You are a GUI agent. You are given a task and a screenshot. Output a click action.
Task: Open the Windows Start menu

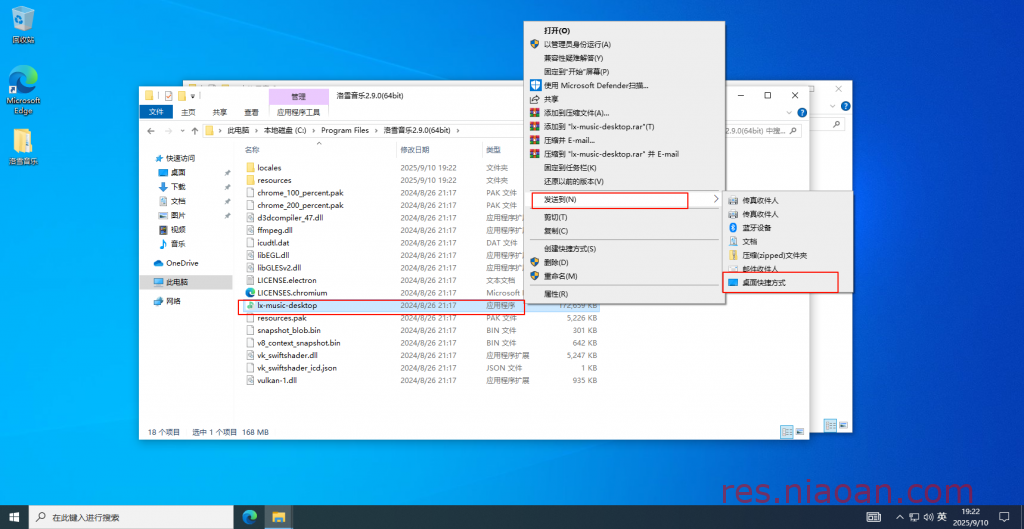(14, 517)
